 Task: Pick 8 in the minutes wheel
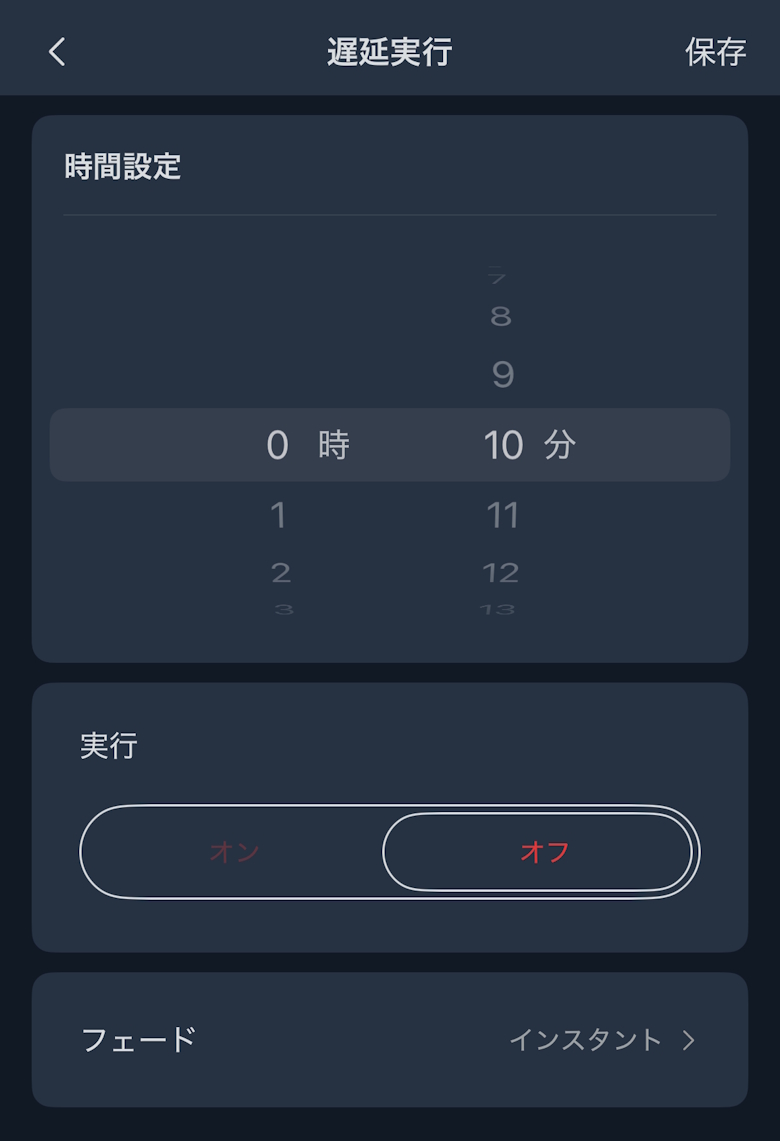click(501, 317)
